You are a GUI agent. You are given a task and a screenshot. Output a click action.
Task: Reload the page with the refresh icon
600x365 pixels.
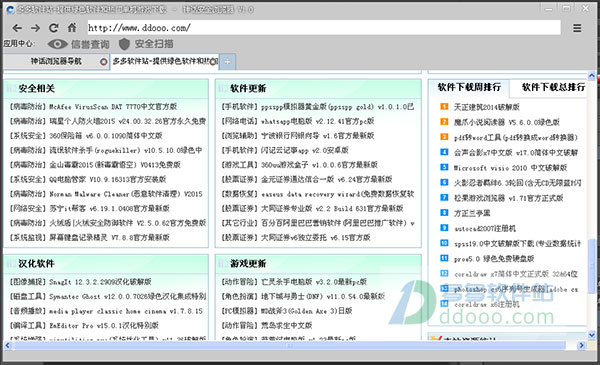(54, 28)
